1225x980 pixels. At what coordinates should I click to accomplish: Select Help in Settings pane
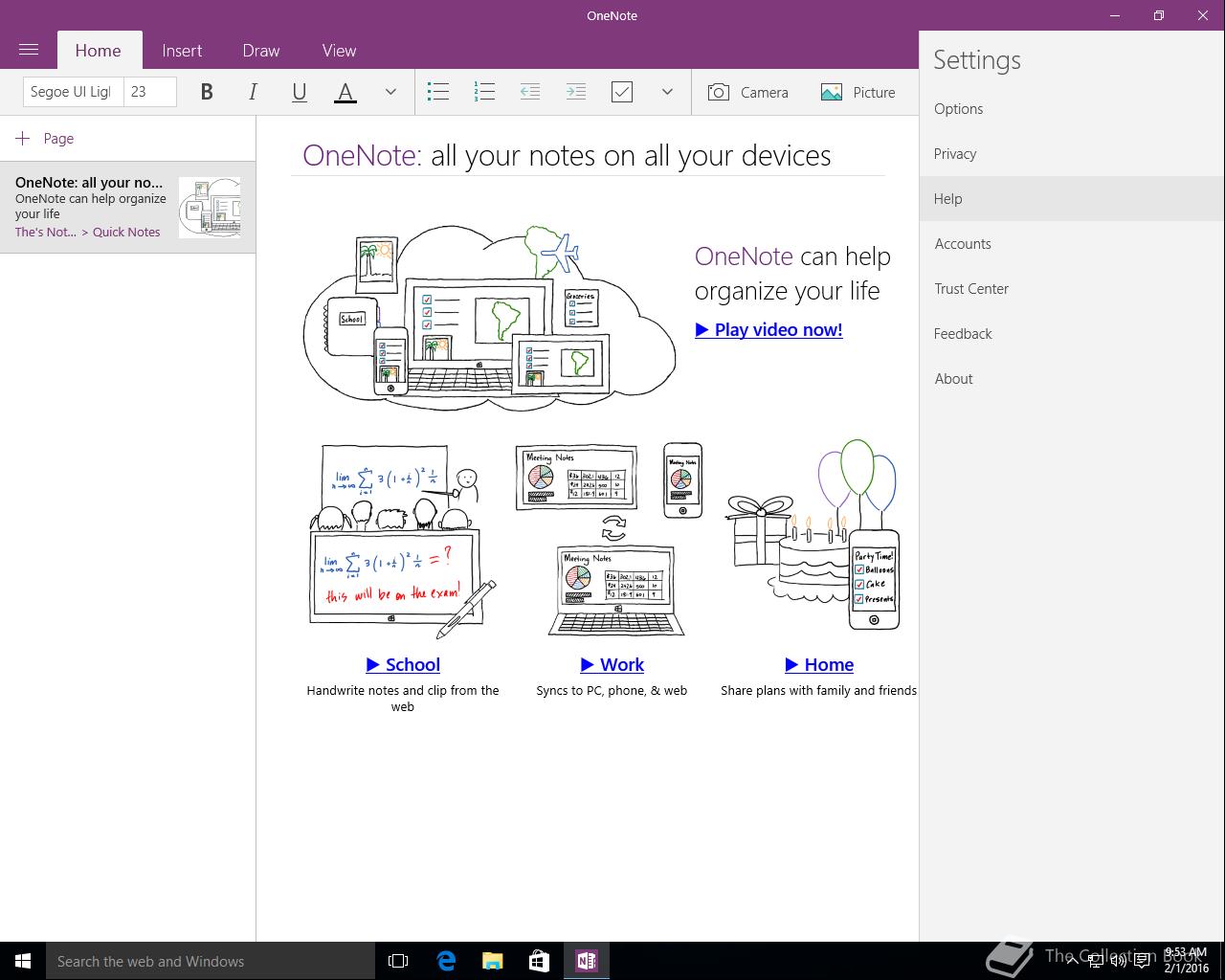(1072, 199)
